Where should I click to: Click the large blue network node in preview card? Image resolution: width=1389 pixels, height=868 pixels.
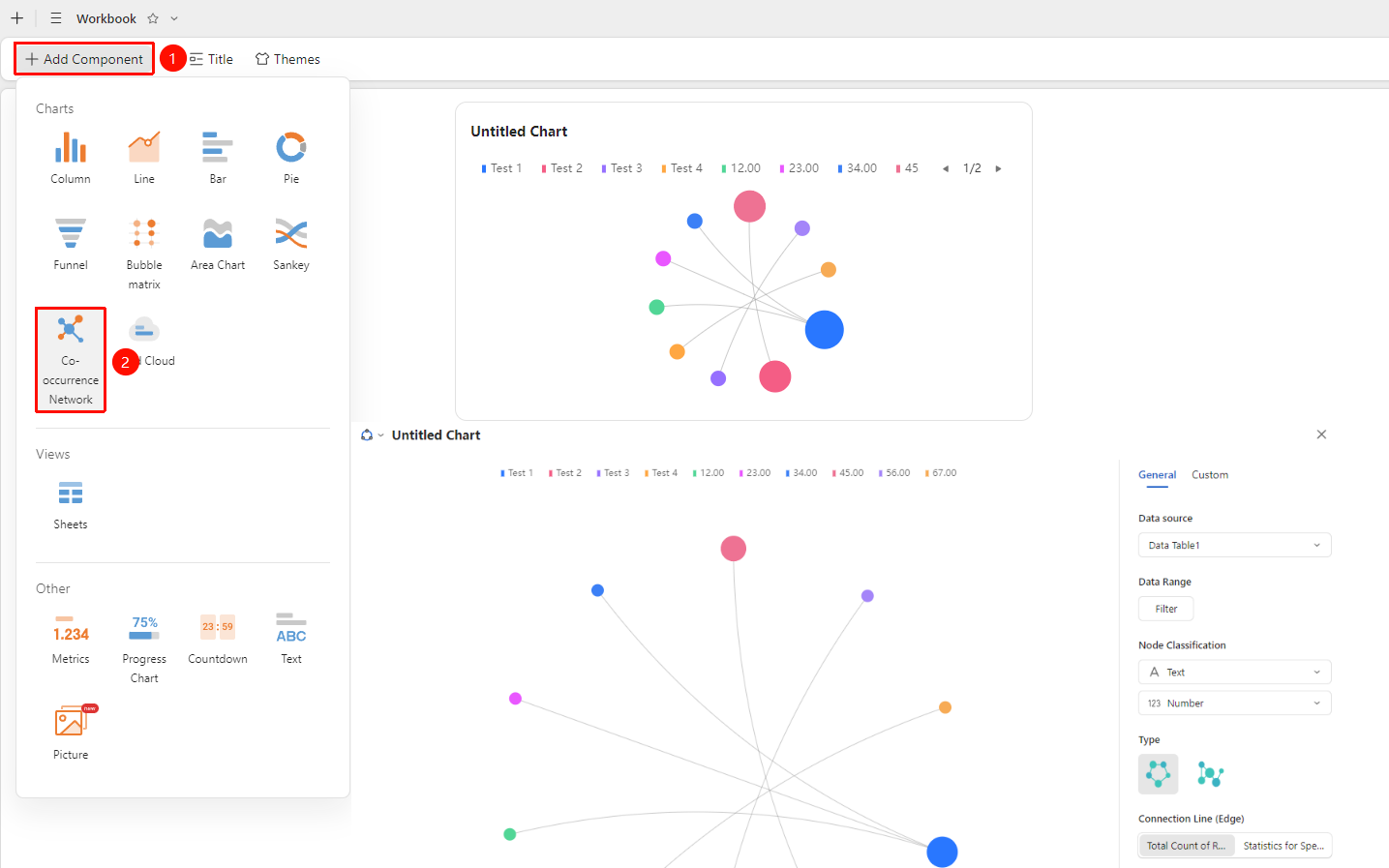point(825,330)
